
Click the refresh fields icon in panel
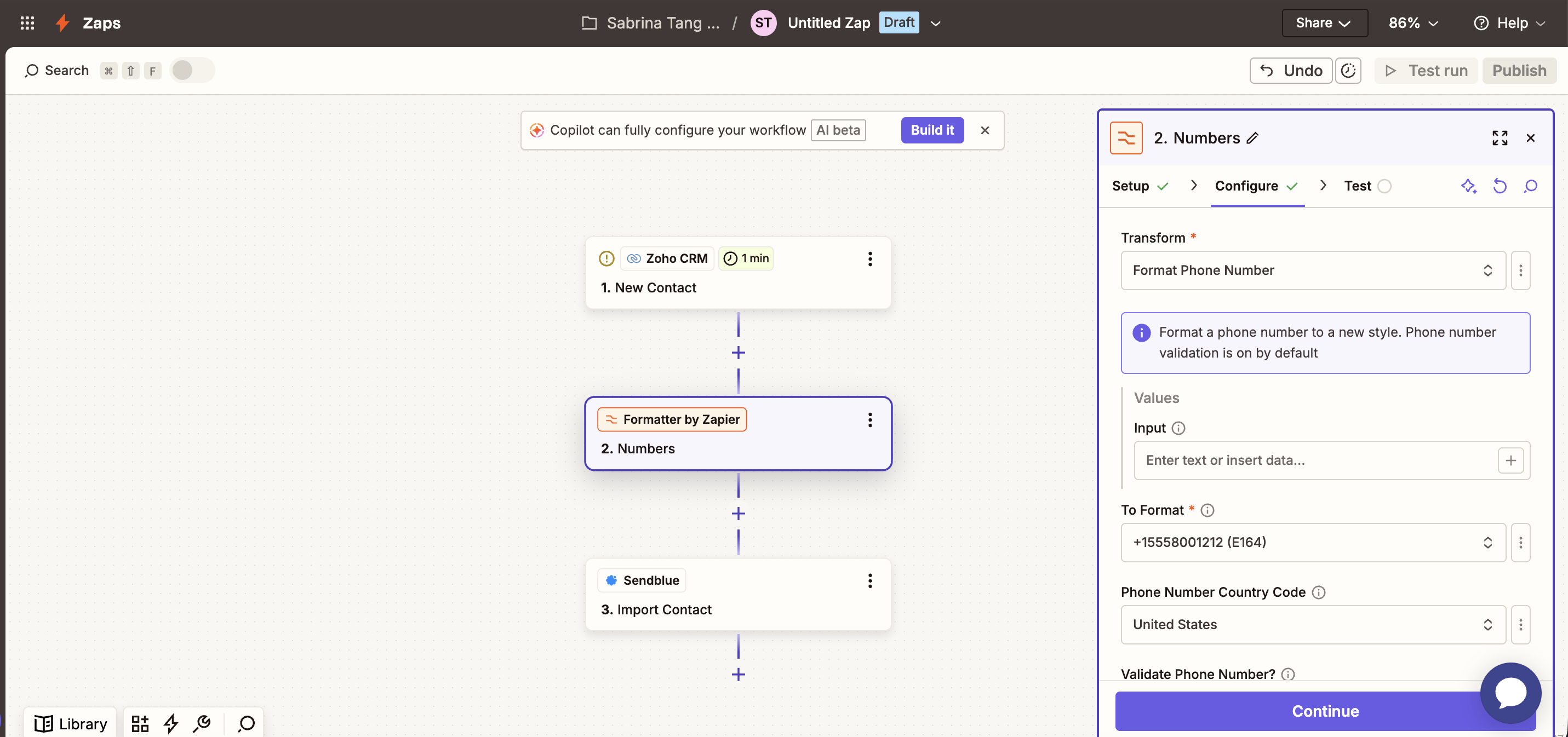click(x=1499, y=186)
